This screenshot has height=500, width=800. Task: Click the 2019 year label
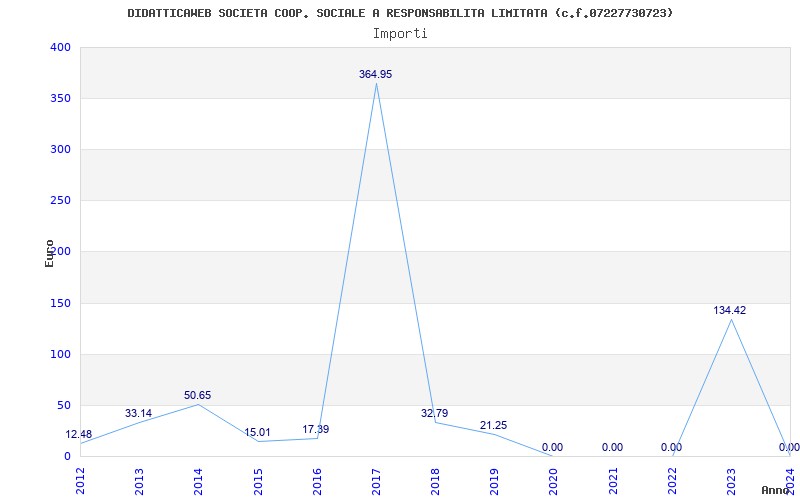point(494,481)
